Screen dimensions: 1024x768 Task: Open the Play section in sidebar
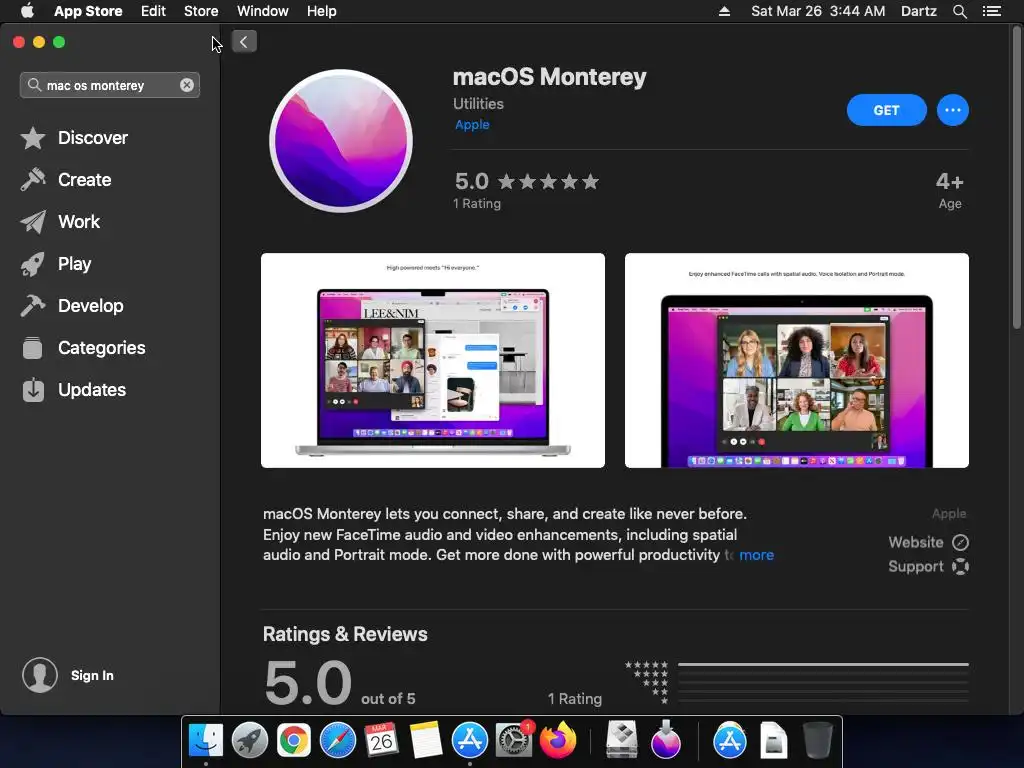tap(56, 264)
